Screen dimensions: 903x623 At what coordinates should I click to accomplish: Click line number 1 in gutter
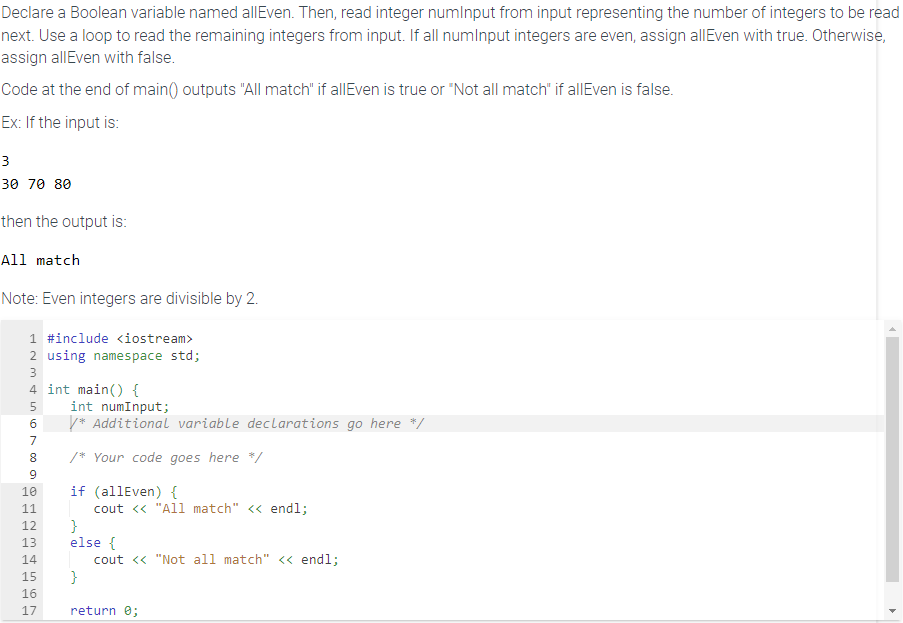pyautogui.click(x=32, y=338)
